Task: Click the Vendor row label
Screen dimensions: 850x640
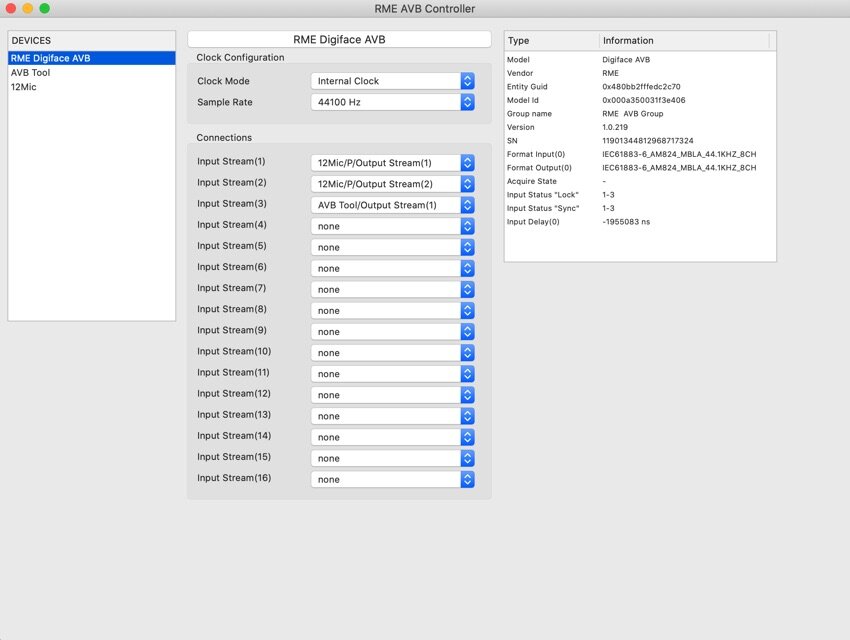Action: point(520,73)
